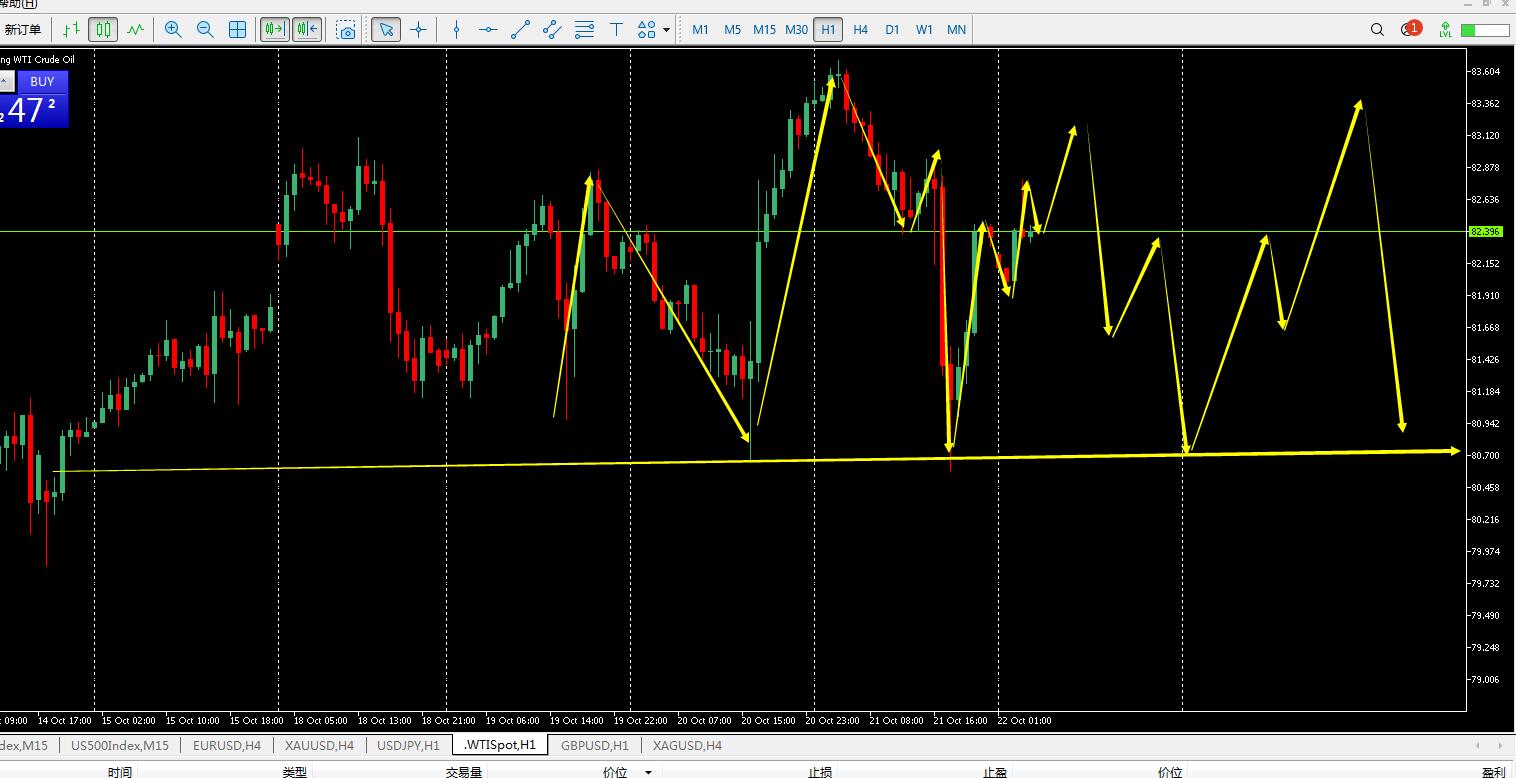The height and width of the screenshot is (778, 1516).
Task: Click the 22 Oct 01:00 time label
Action: pos(1024,720)
